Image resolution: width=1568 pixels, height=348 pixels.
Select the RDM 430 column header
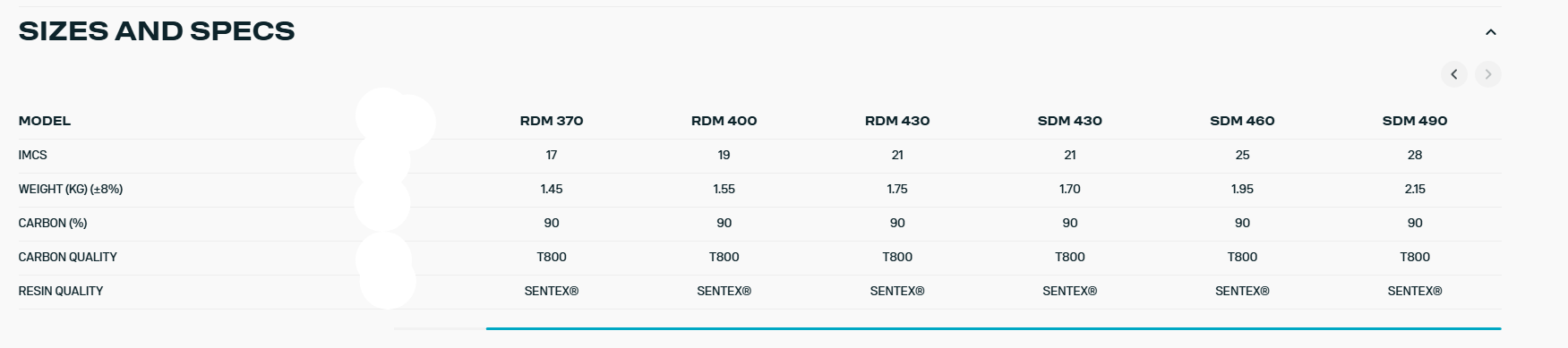point(897,121)
